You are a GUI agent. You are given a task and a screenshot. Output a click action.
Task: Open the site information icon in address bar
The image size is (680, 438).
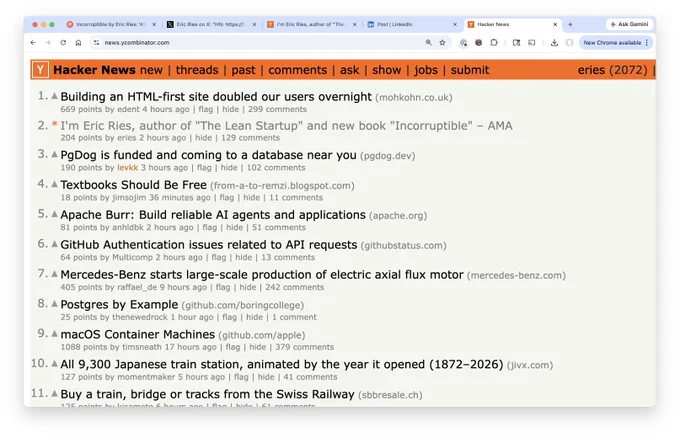tap(96, 42)
